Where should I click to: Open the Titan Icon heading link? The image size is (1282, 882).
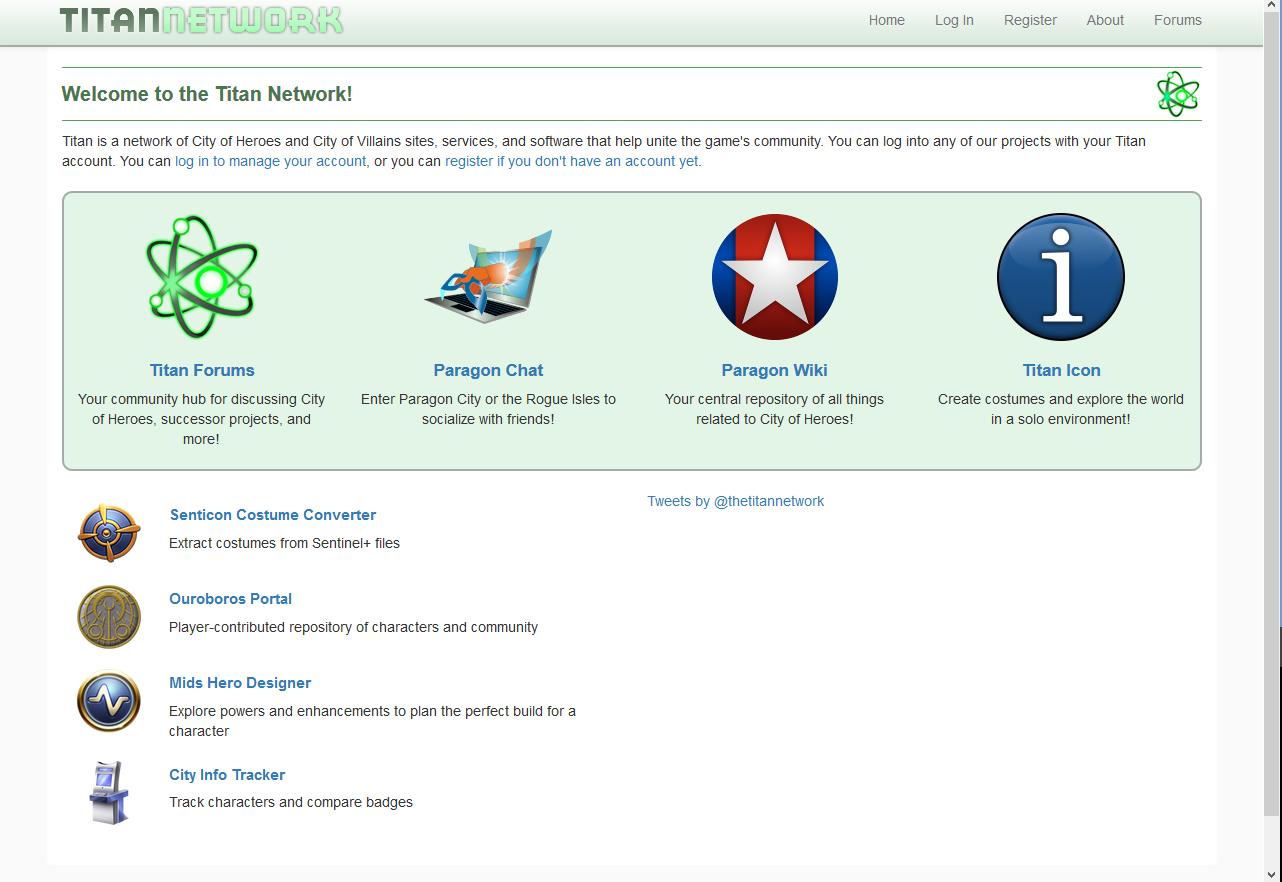[1061, 370]
